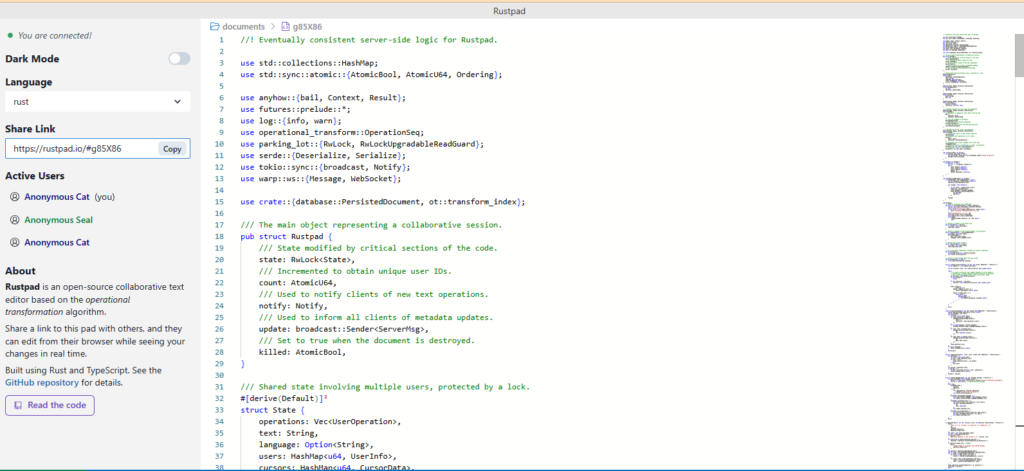
Task: Click the green connection status dot
Action: point(9,35)
